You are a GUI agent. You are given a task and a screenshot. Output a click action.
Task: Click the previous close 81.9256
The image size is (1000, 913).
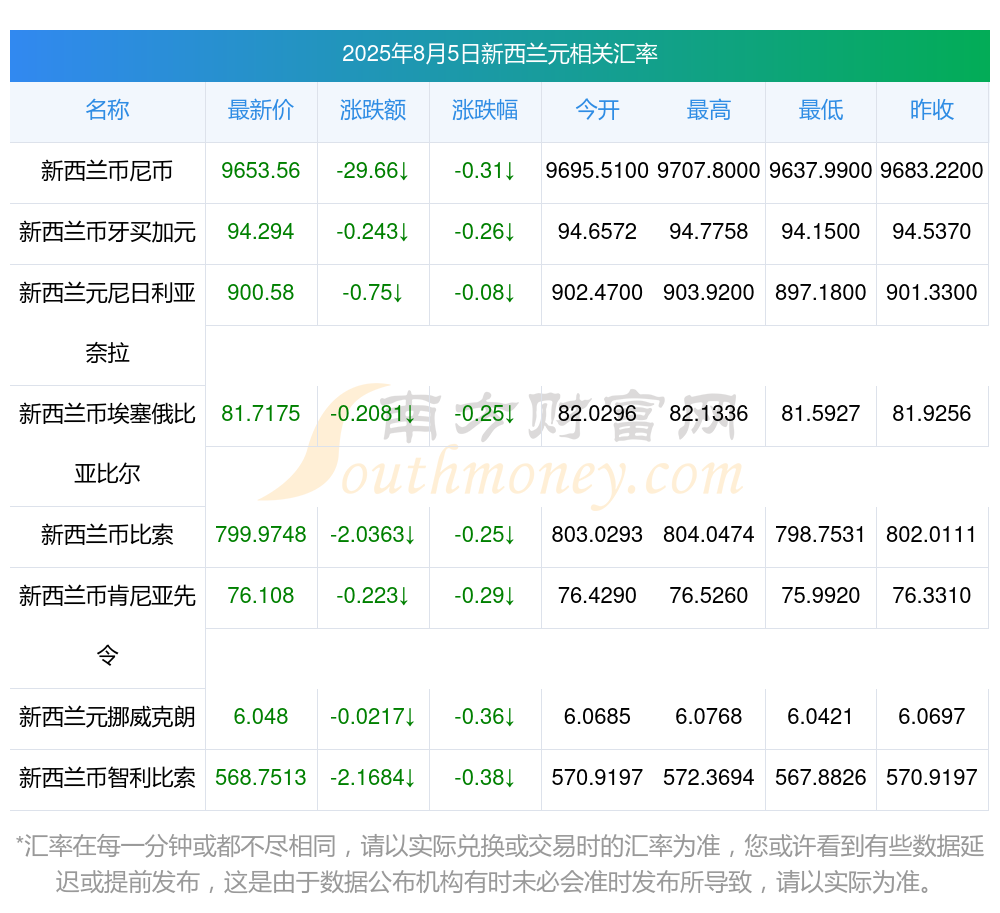click(x=932, y=414)
